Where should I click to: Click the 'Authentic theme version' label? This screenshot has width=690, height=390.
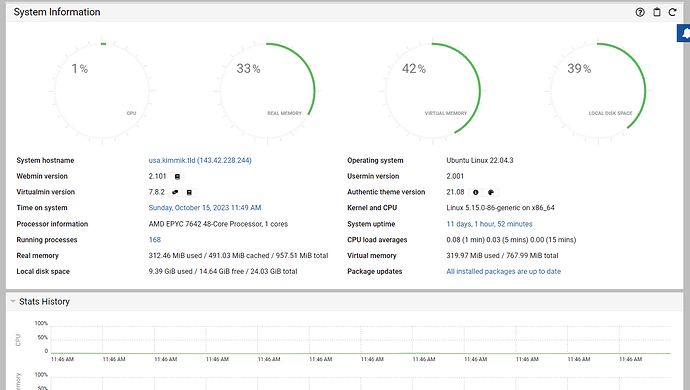(386, 192)
